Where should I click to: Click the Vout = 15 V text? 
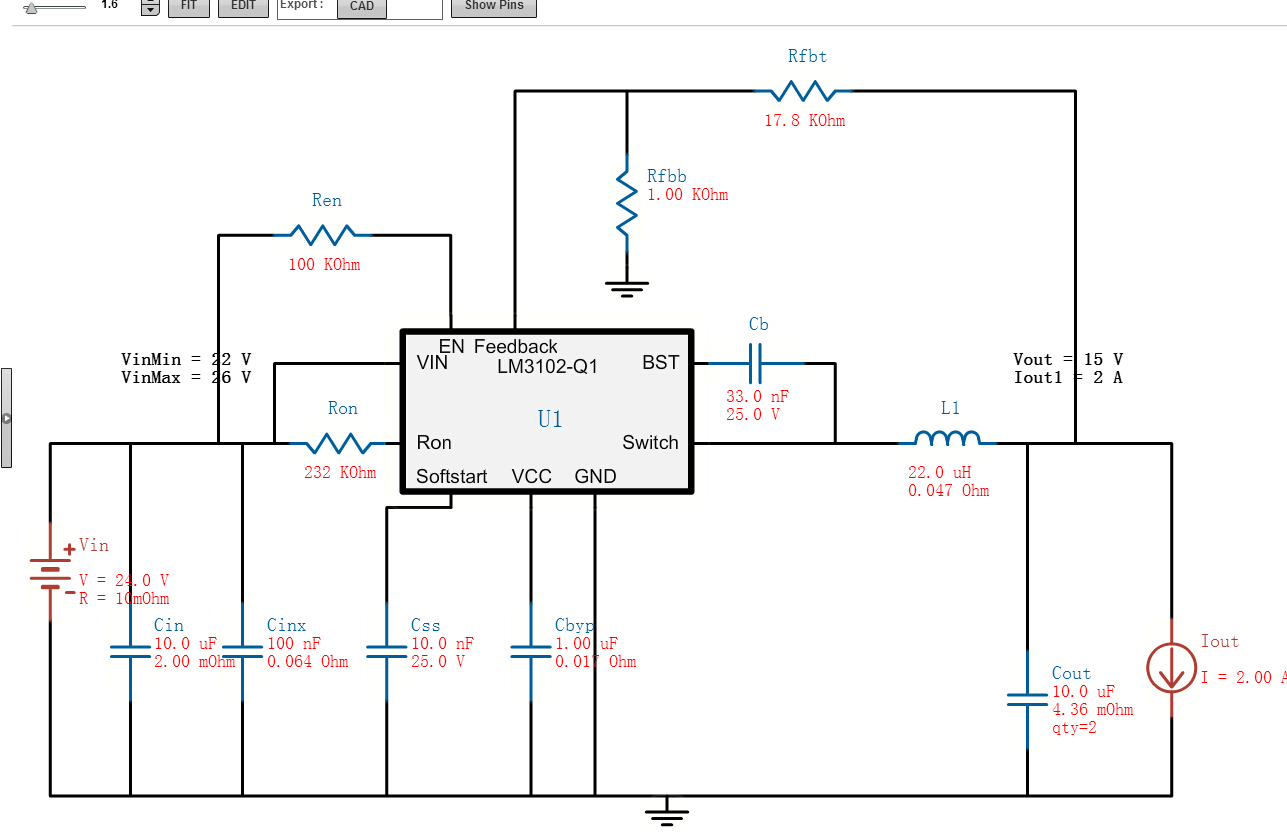tap(1068, 359)
